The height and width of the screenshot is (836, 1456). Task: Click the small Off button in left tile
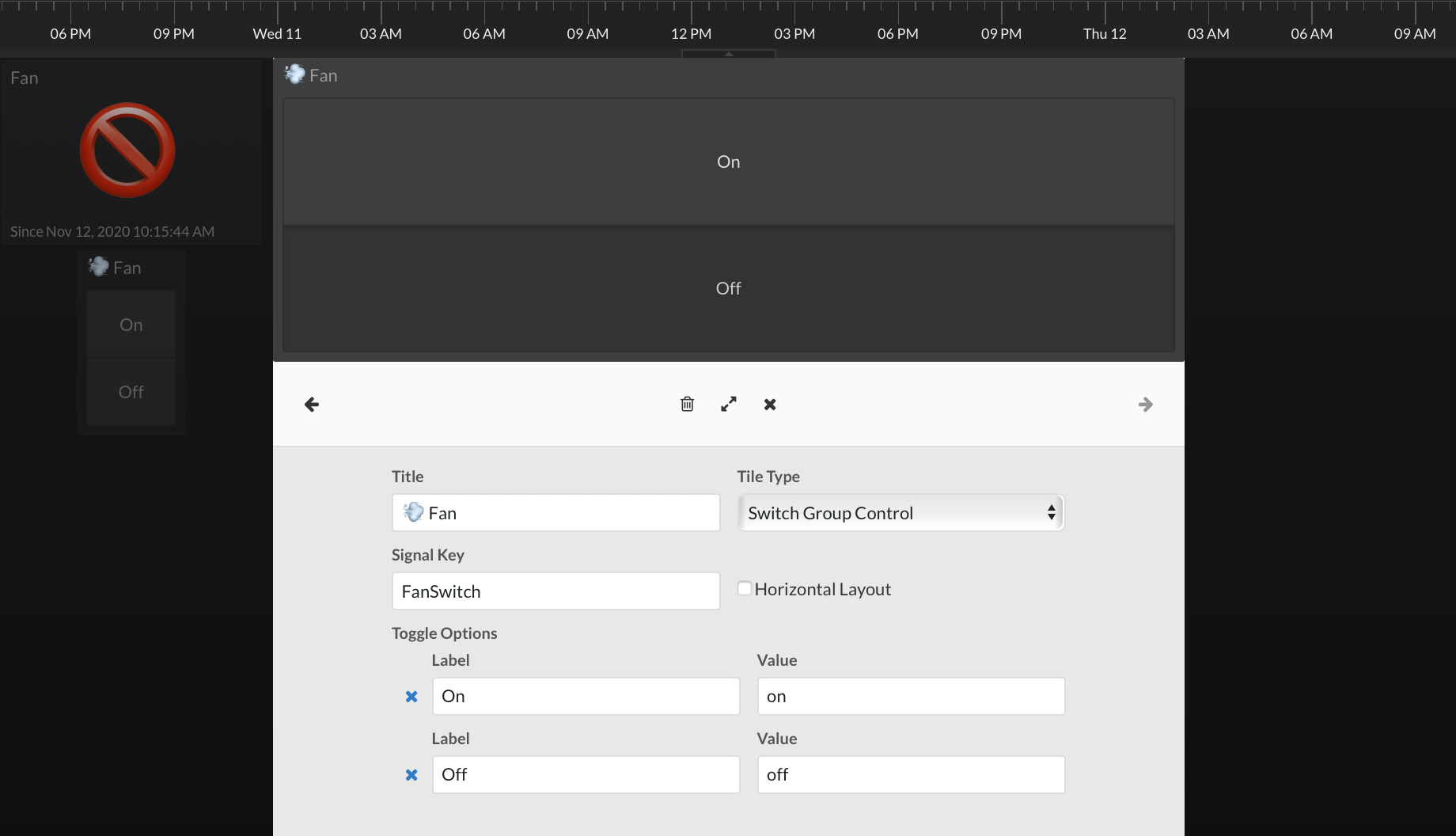pyautogui.click(x=131, y=392)
